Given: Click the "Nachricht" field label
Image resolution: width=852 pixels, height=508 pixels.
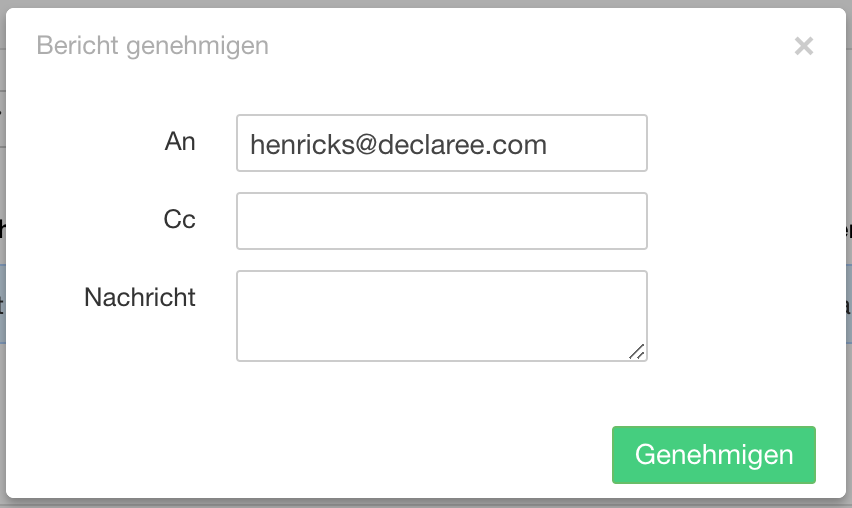Looking at the screenshot, I should 140,297.
